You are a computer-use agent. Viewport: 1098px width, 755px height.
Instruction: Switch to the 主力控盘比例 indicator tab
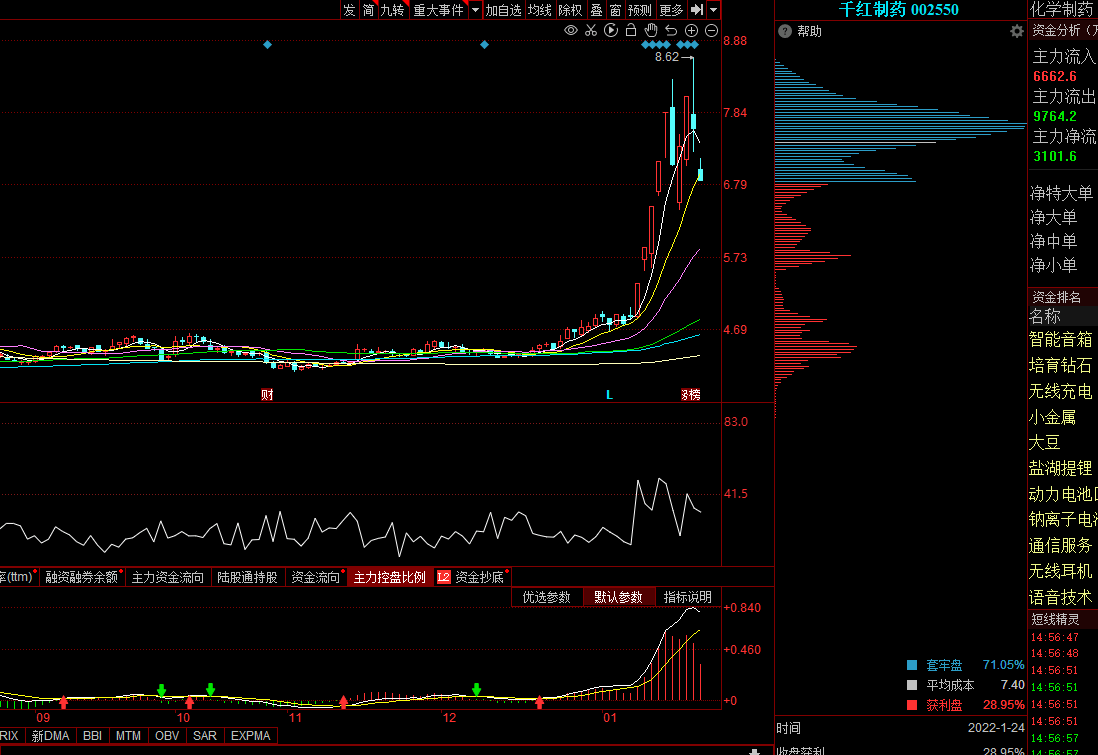point(389,577)
